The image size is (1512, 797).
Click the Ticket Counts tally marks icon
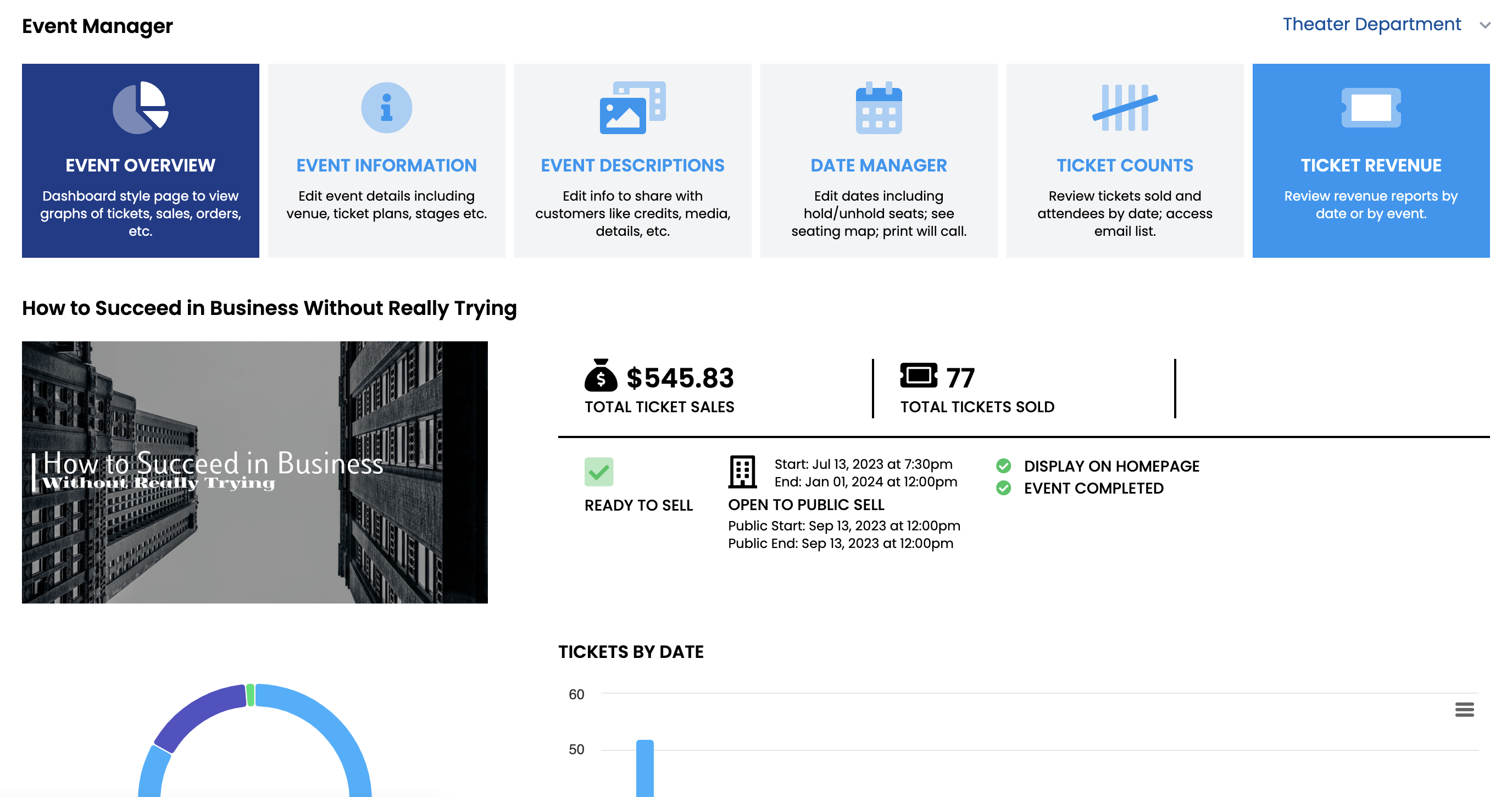tap(1125, 108)
